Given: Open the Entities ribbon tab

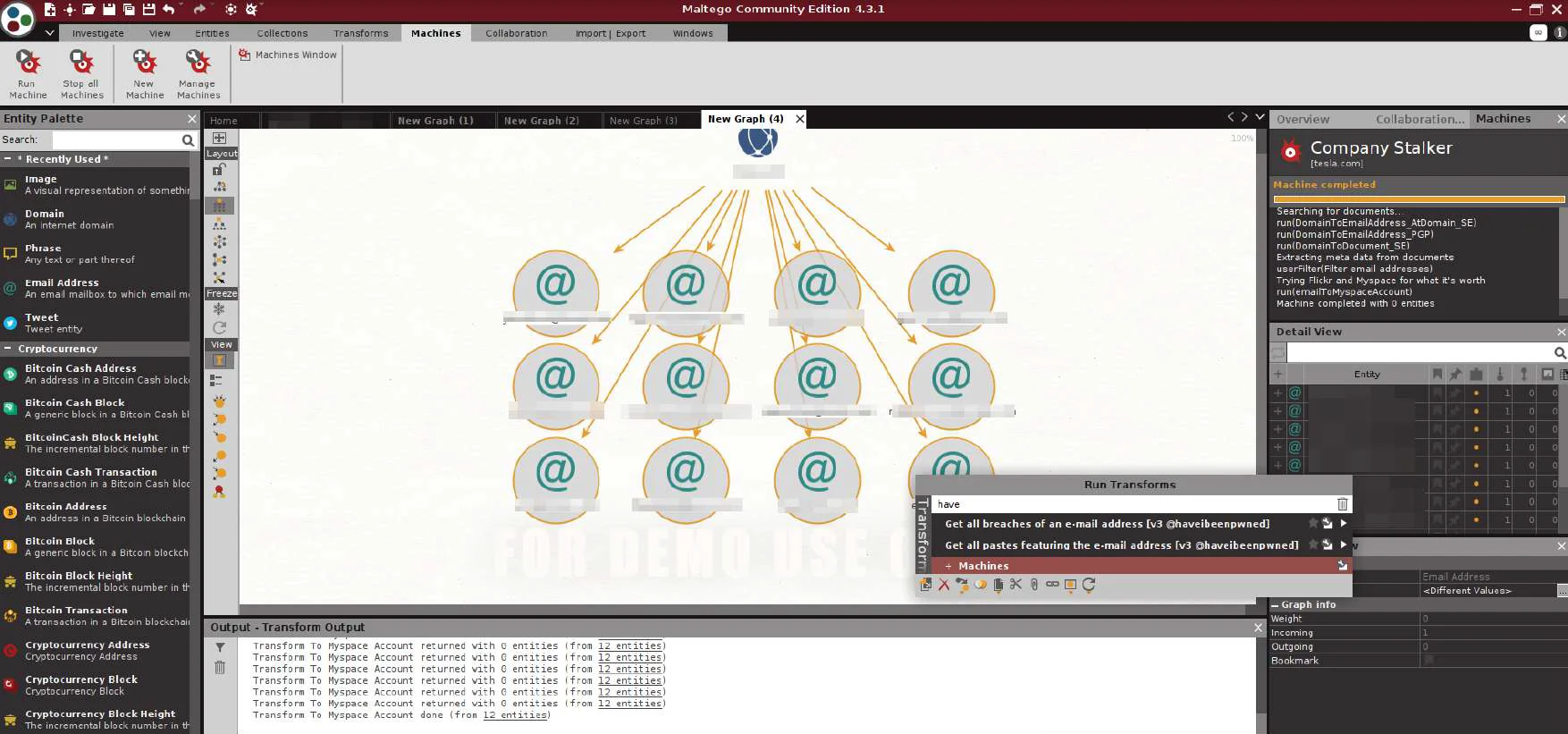Looking at the screenshot, I should [x=212, y=33].
